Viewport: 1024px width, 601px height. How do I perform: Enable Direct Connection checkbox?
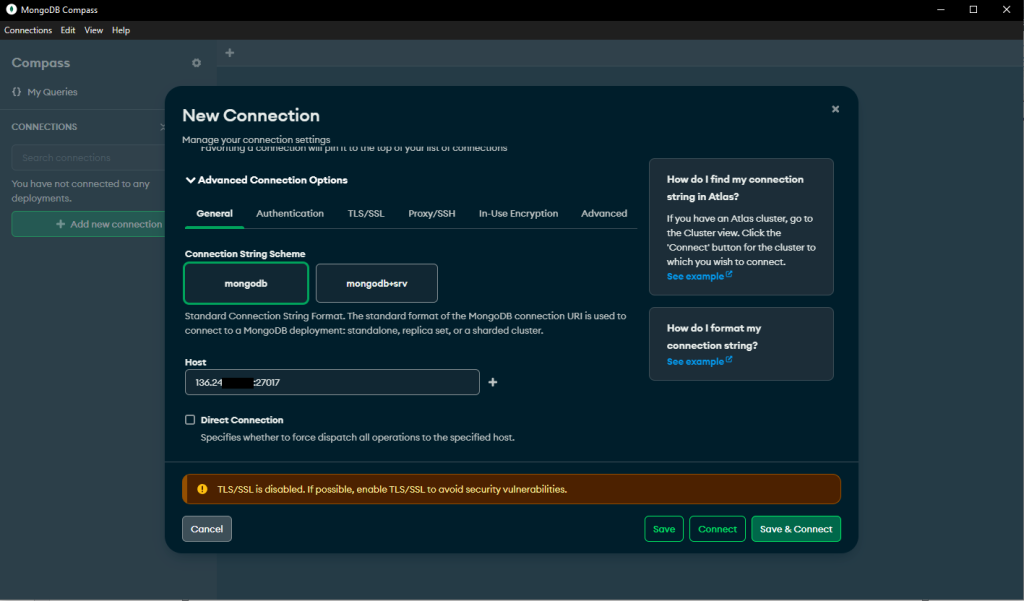coord(190,420)
